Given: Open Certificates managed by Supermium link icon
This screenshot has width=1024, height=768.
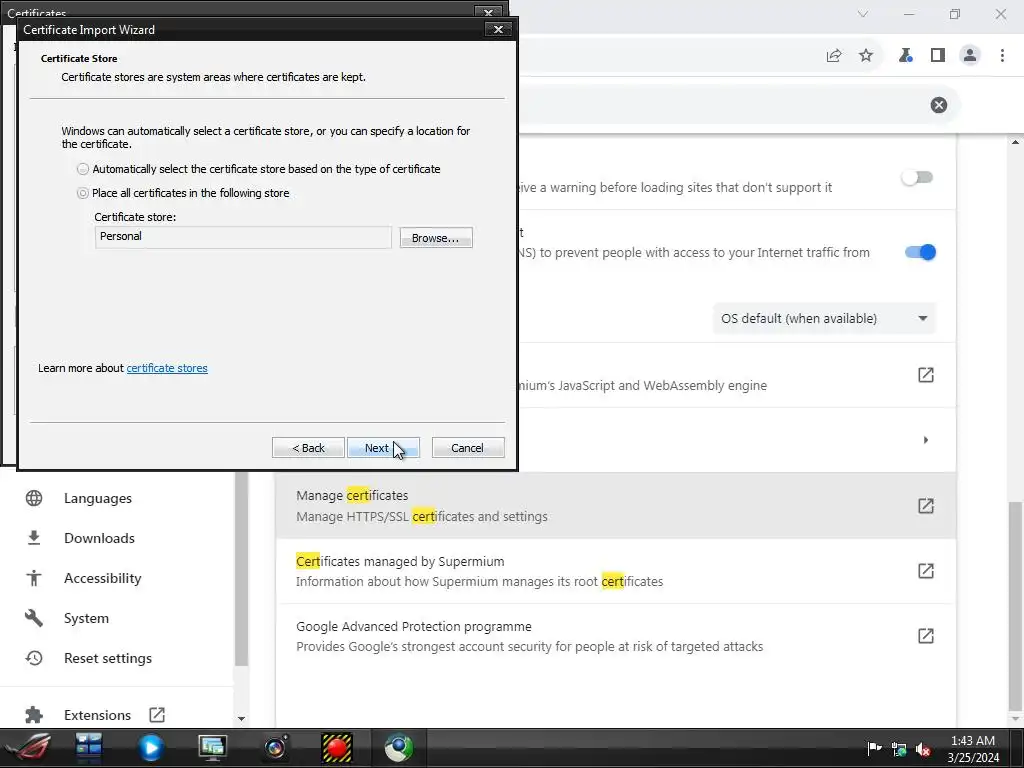Looking at the screenshot, I should click(x=925, y=571).
